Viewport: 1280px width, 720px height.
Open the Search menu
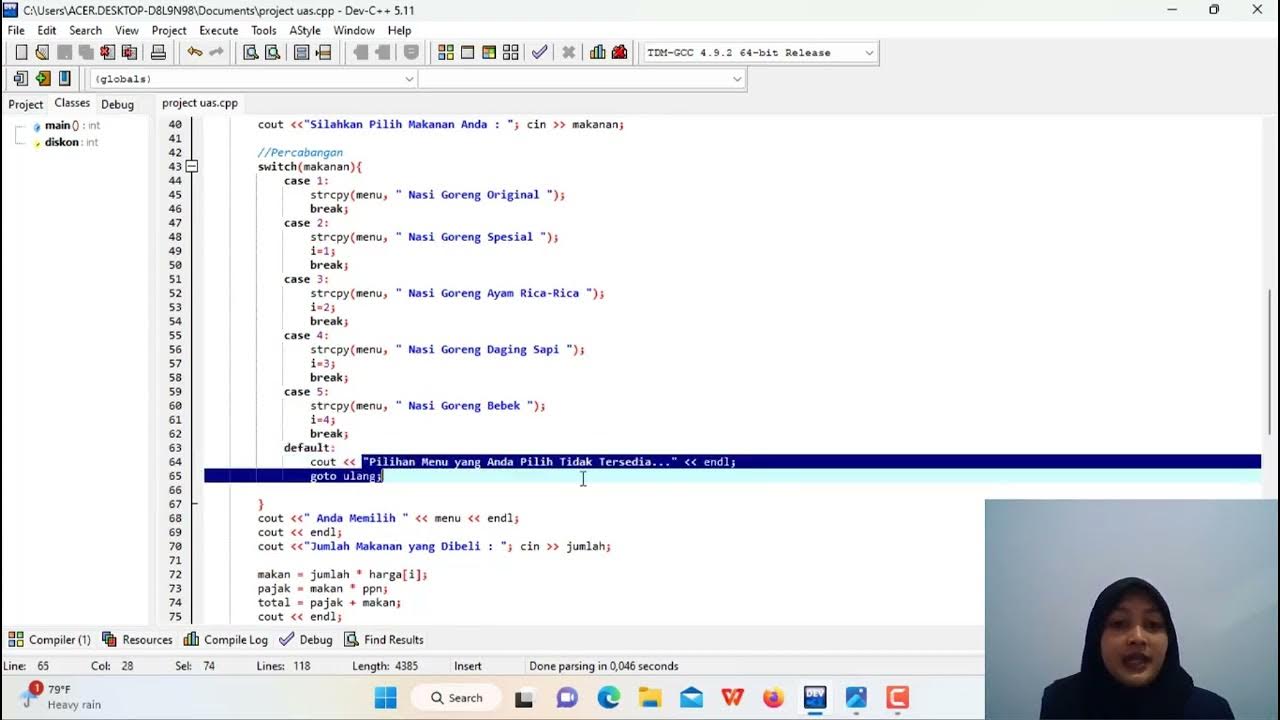point(86,30)
